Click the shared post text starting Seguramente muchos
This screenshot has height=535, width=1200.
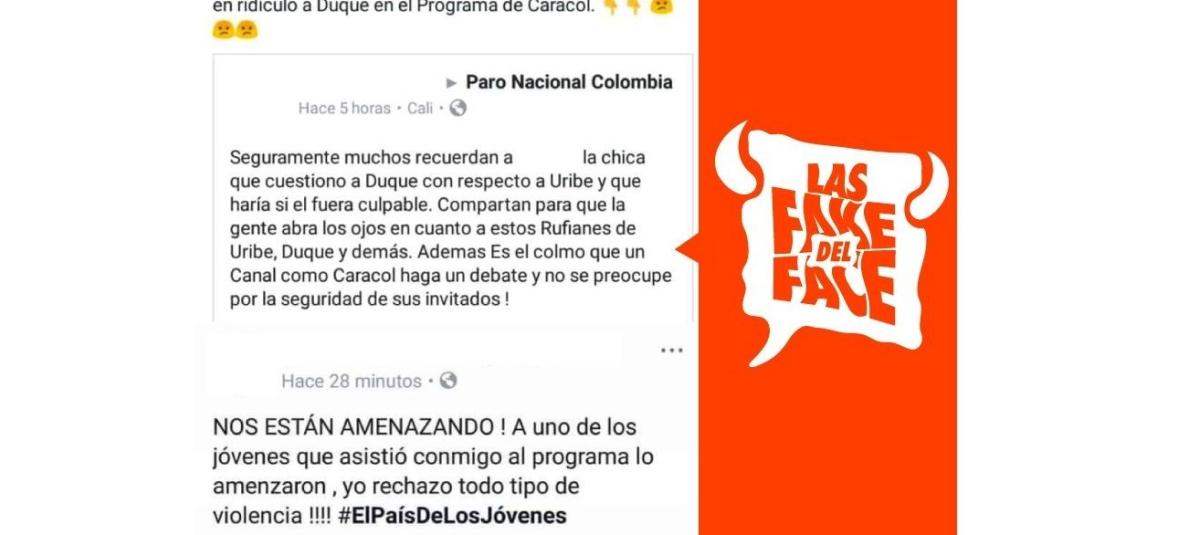click(450, 229)
